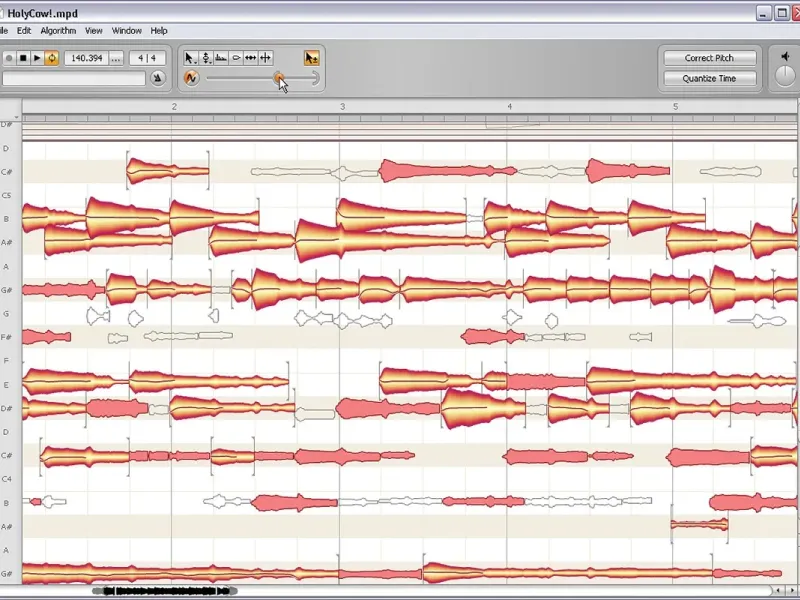
Task: Click the scroll-right arrow at bottom right
Action: click(792, 591)
